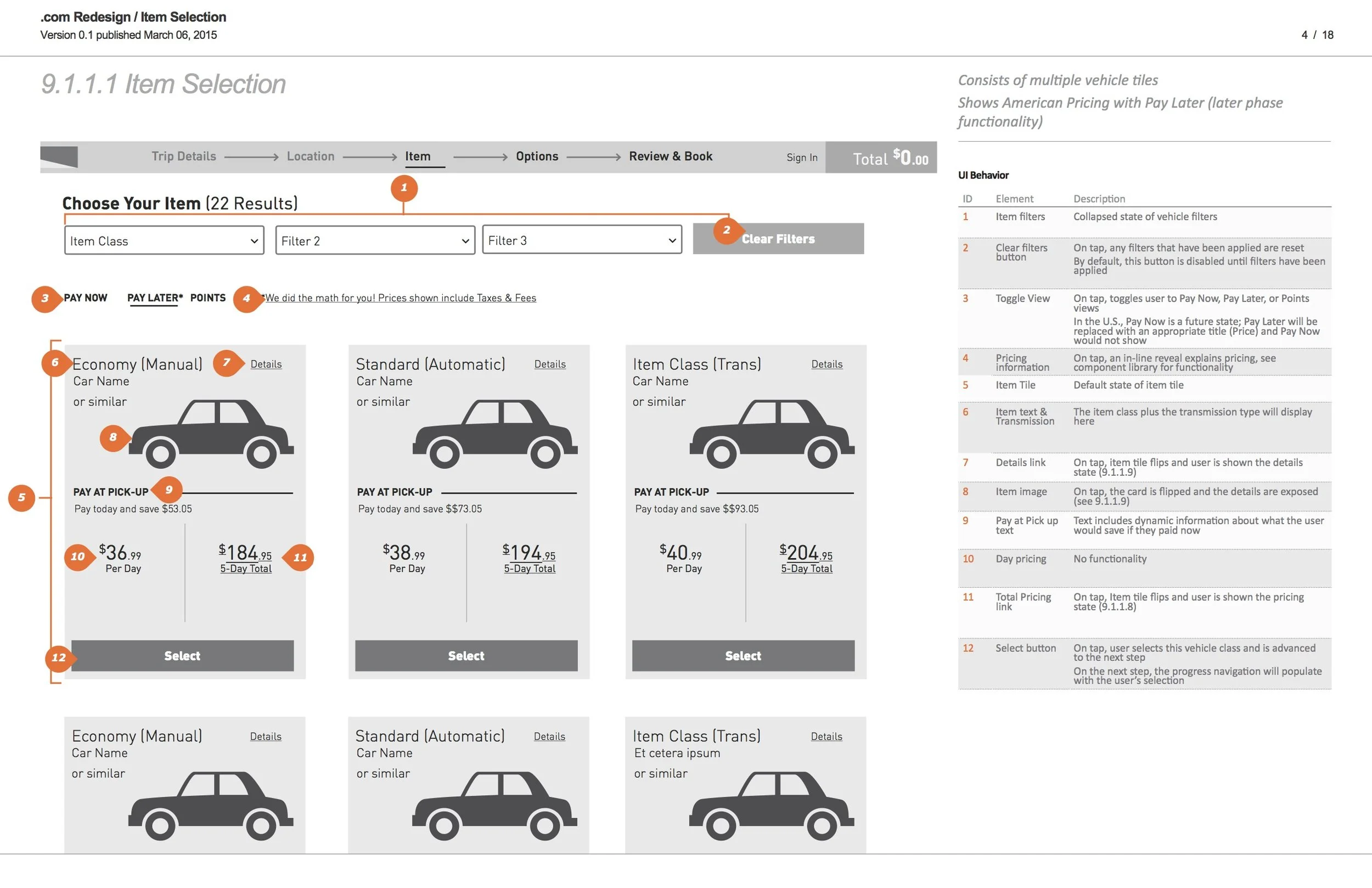
Task: Switch pricing view to PAY LATER
Action: 155,297
